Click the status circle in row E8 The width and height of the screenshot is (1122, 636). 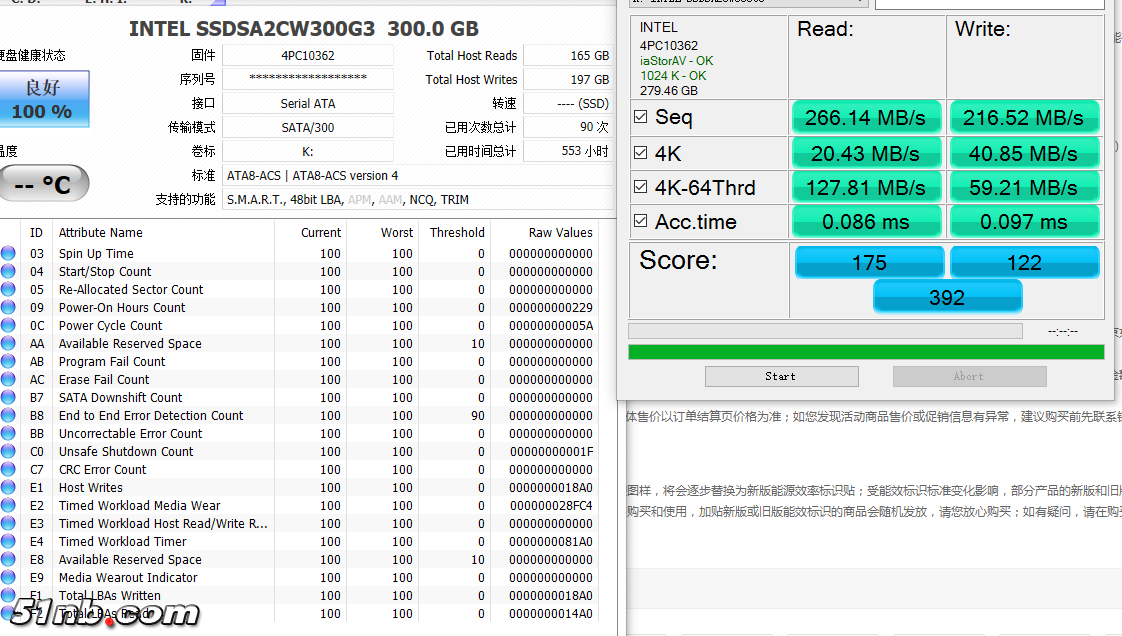coord(8,559)
